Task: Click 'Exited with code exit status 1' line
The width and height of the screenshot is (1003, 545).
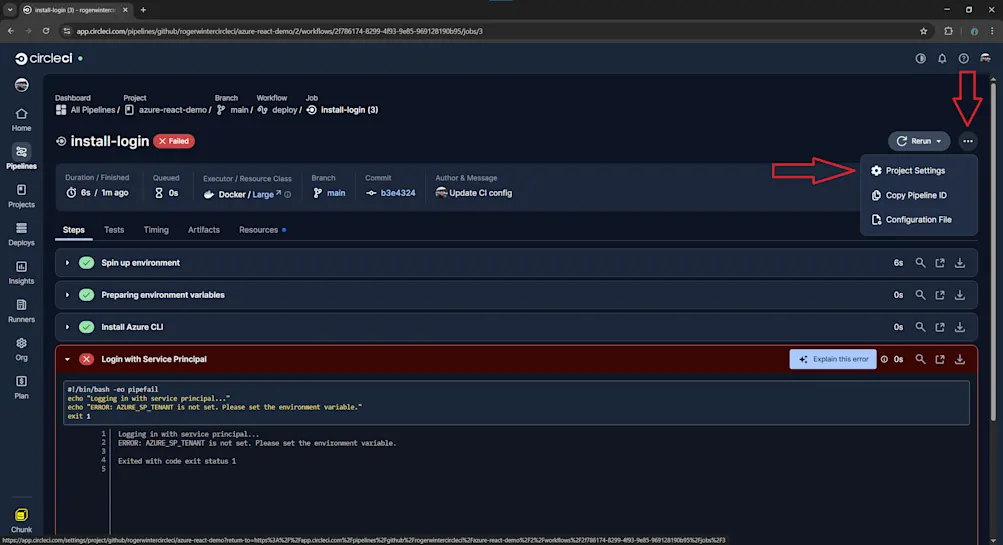Action: point(177,461)
